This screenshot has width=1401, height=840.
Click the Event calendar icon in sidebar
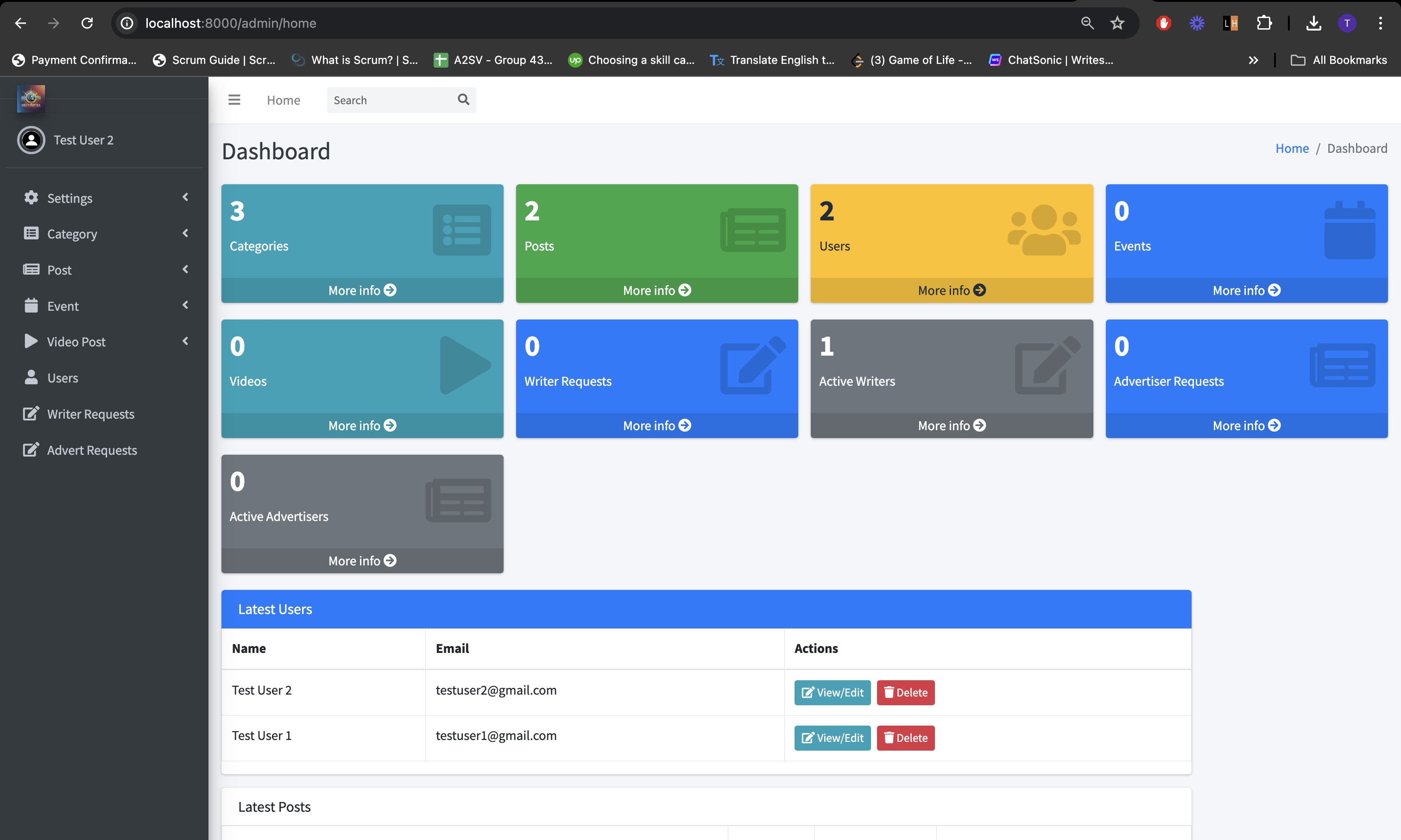coord(31,306)
